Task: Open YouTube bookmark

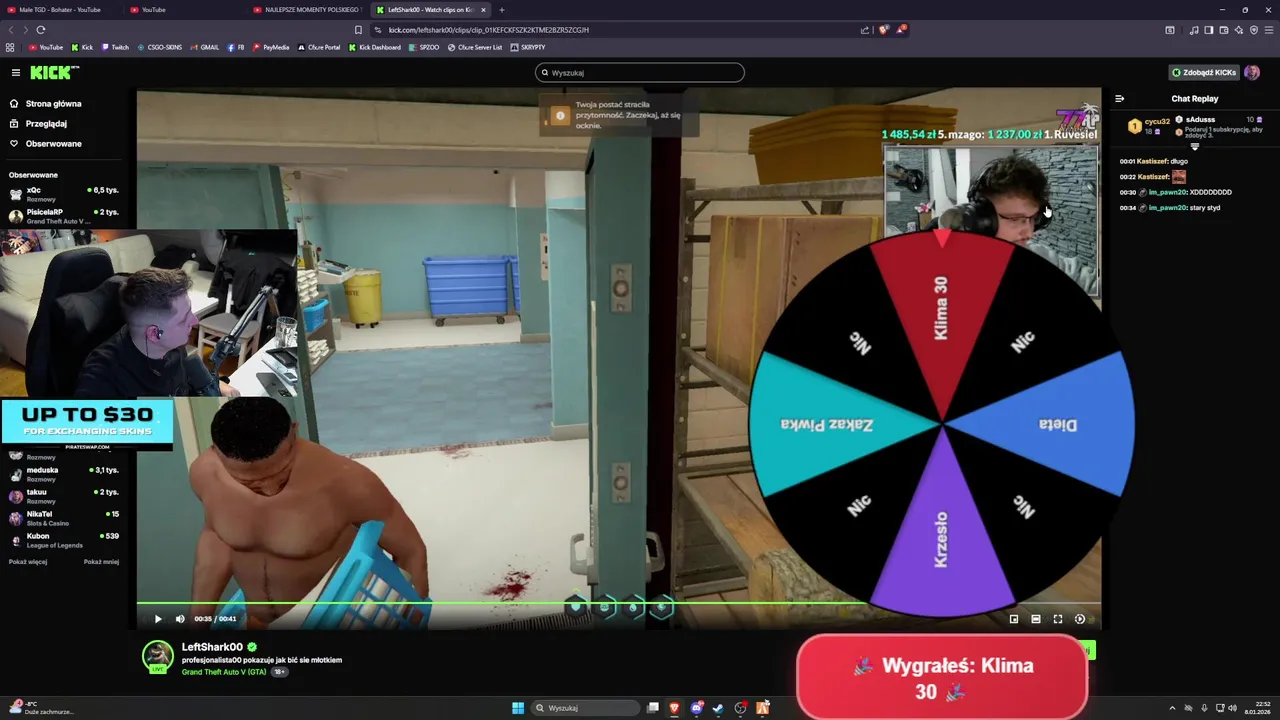Action: point(45,47)
